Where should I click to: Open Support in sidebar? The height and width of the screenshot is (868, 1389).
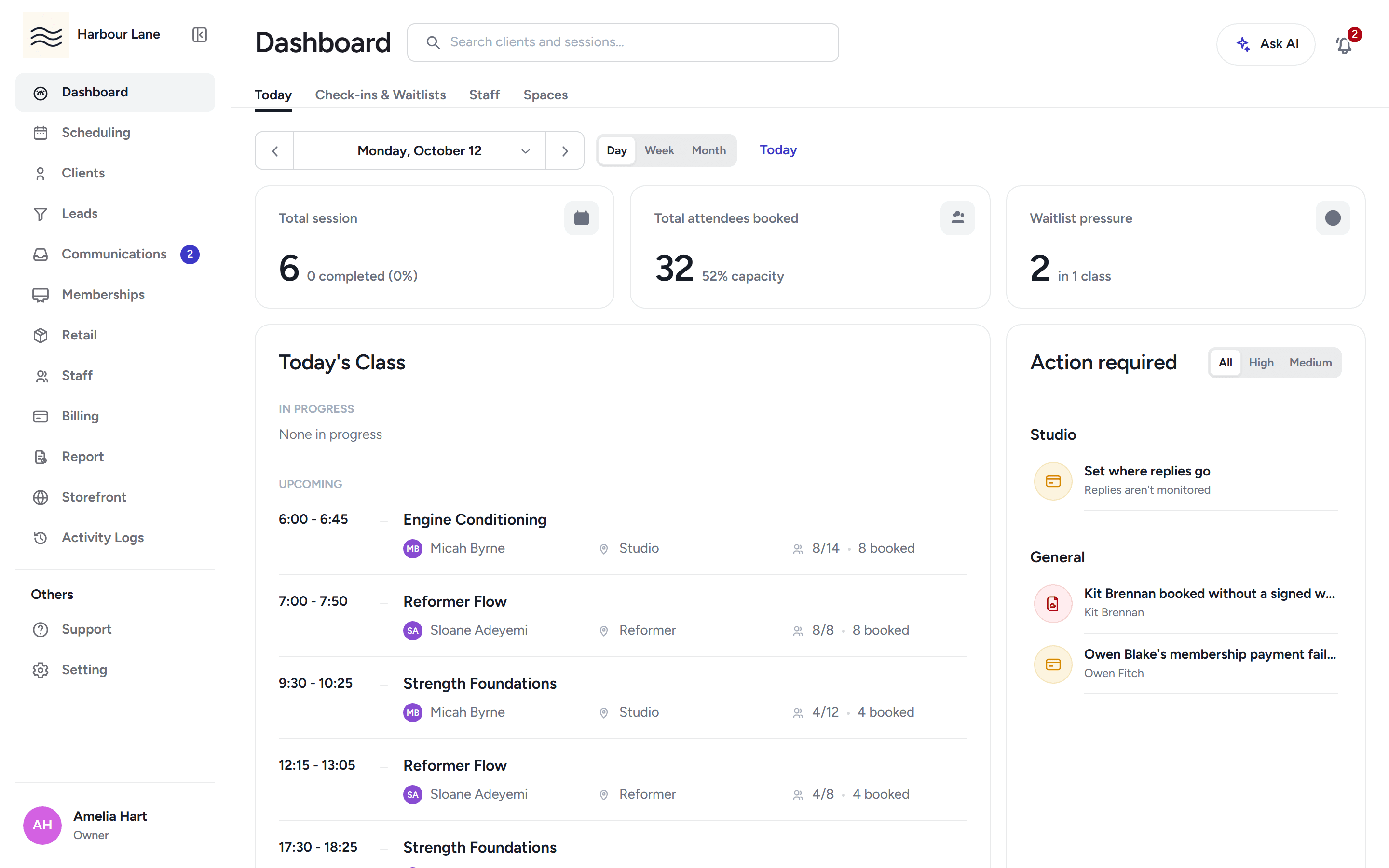click(115, 630)
